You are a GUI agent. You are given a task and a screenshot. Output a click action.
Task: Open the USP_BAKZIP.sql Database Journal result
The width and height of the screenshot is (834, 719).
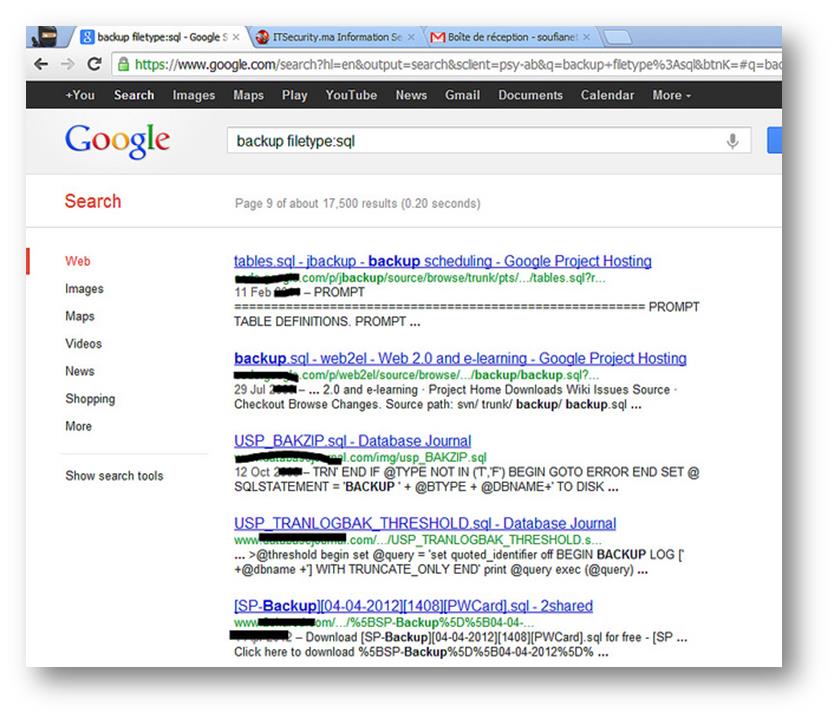point(352,441)
